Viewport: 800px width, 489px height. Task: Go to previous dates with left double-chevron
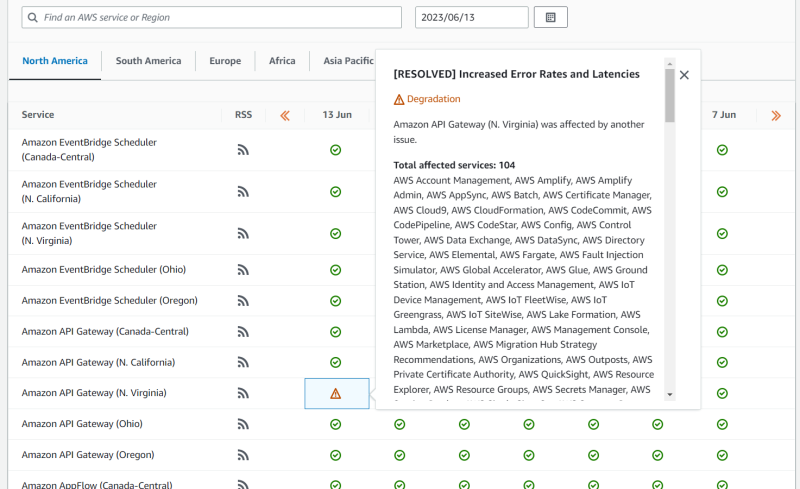[x=285, y=116]
